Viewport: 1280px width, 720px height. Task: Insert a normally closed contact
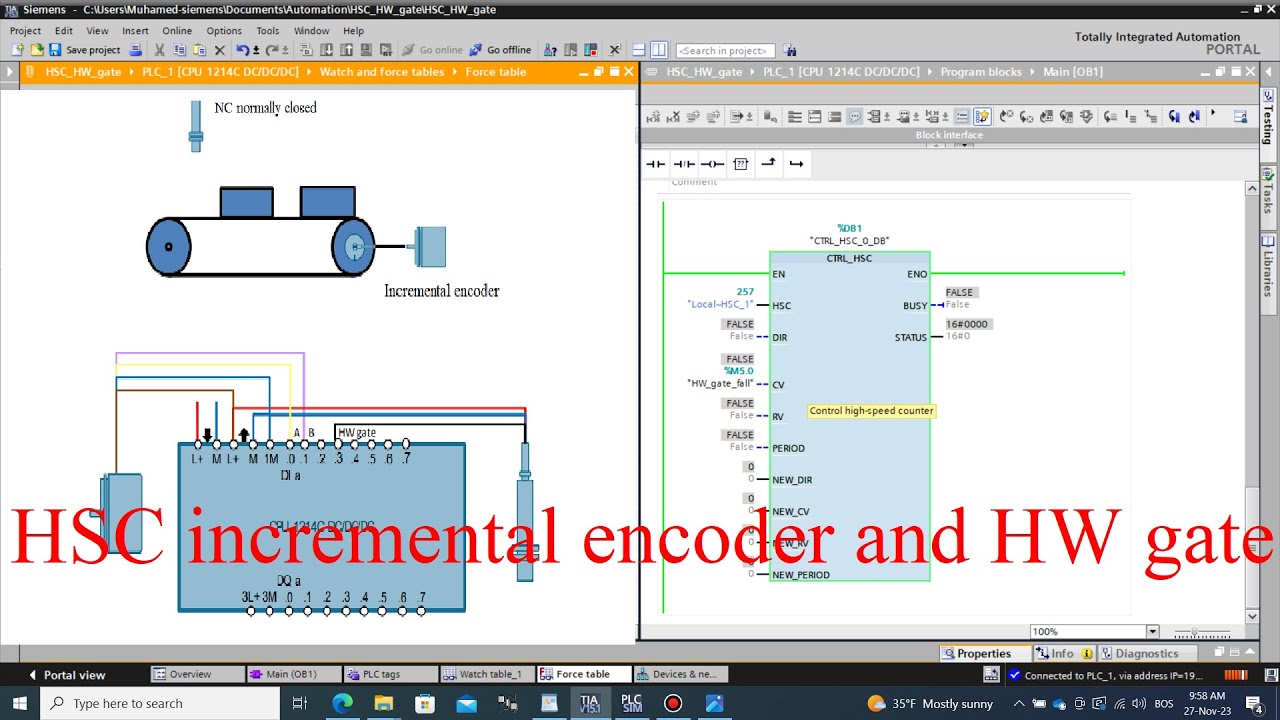(x=684, y=164)
